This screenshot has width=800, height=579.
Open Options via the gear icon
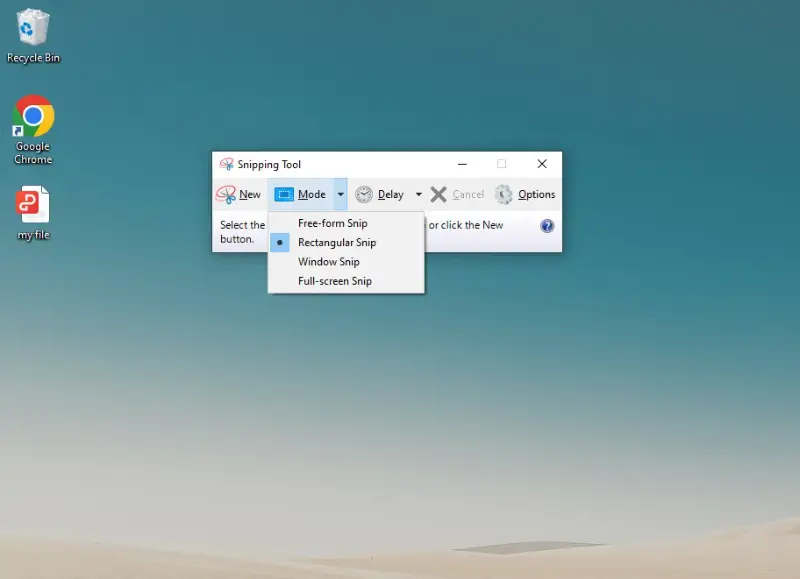click(504, 195)
